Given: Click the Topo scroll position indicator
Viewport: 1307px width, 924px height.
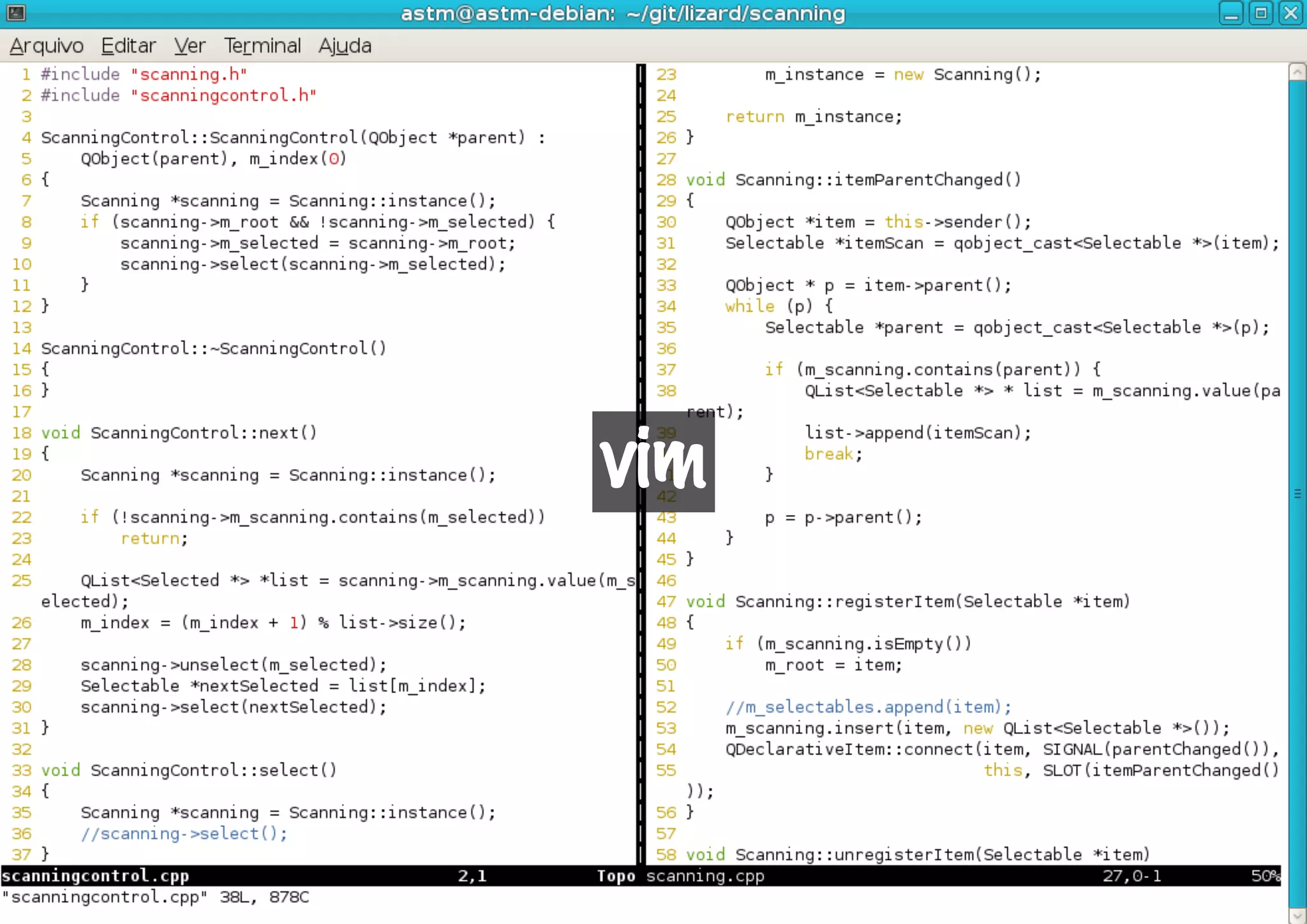Looking at the screenshot, I should point(615,876).
